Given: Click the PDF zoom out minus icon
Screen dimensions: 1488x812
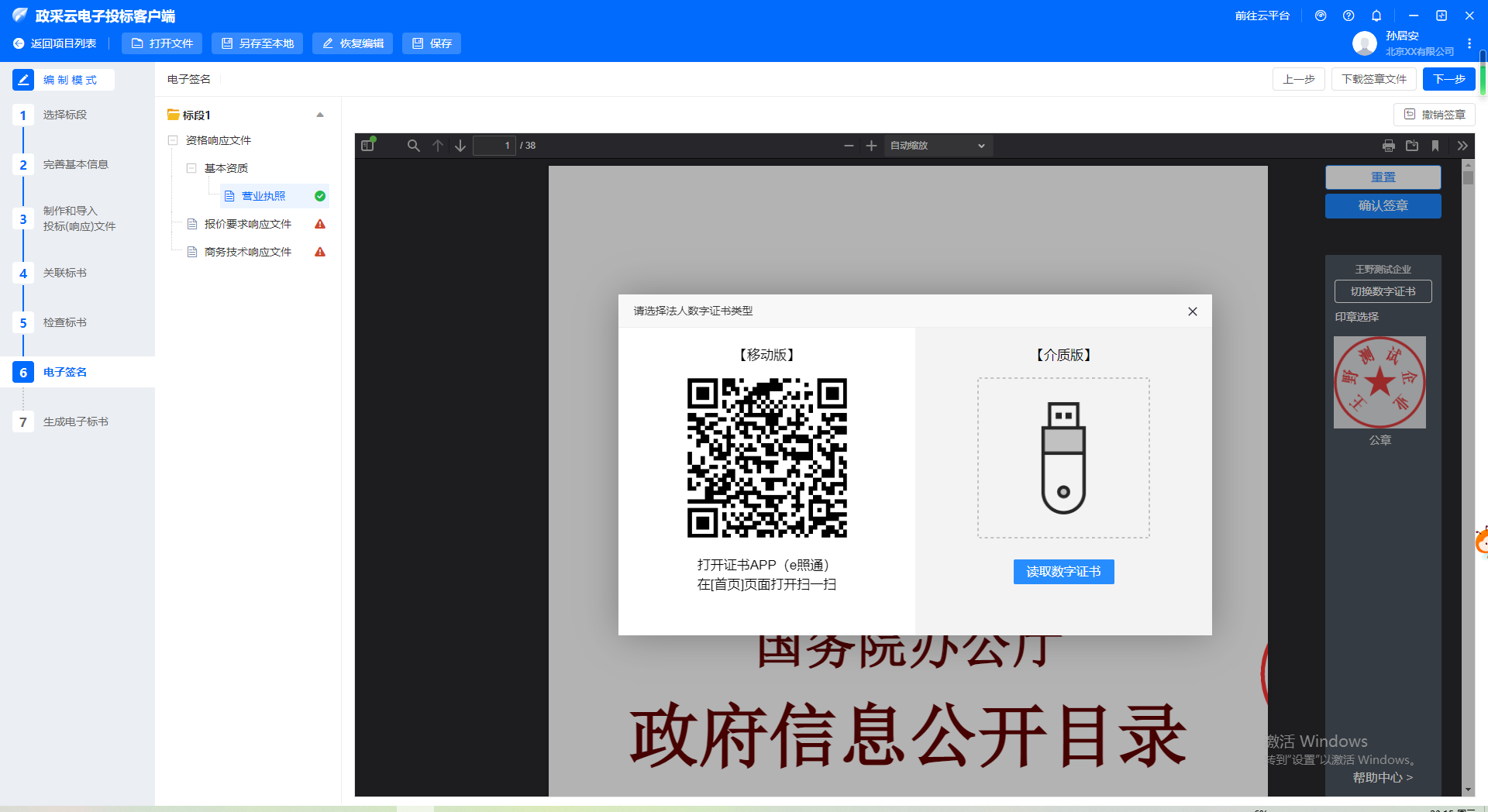Looking at the screenshot, I should click(x=849, y=146).
